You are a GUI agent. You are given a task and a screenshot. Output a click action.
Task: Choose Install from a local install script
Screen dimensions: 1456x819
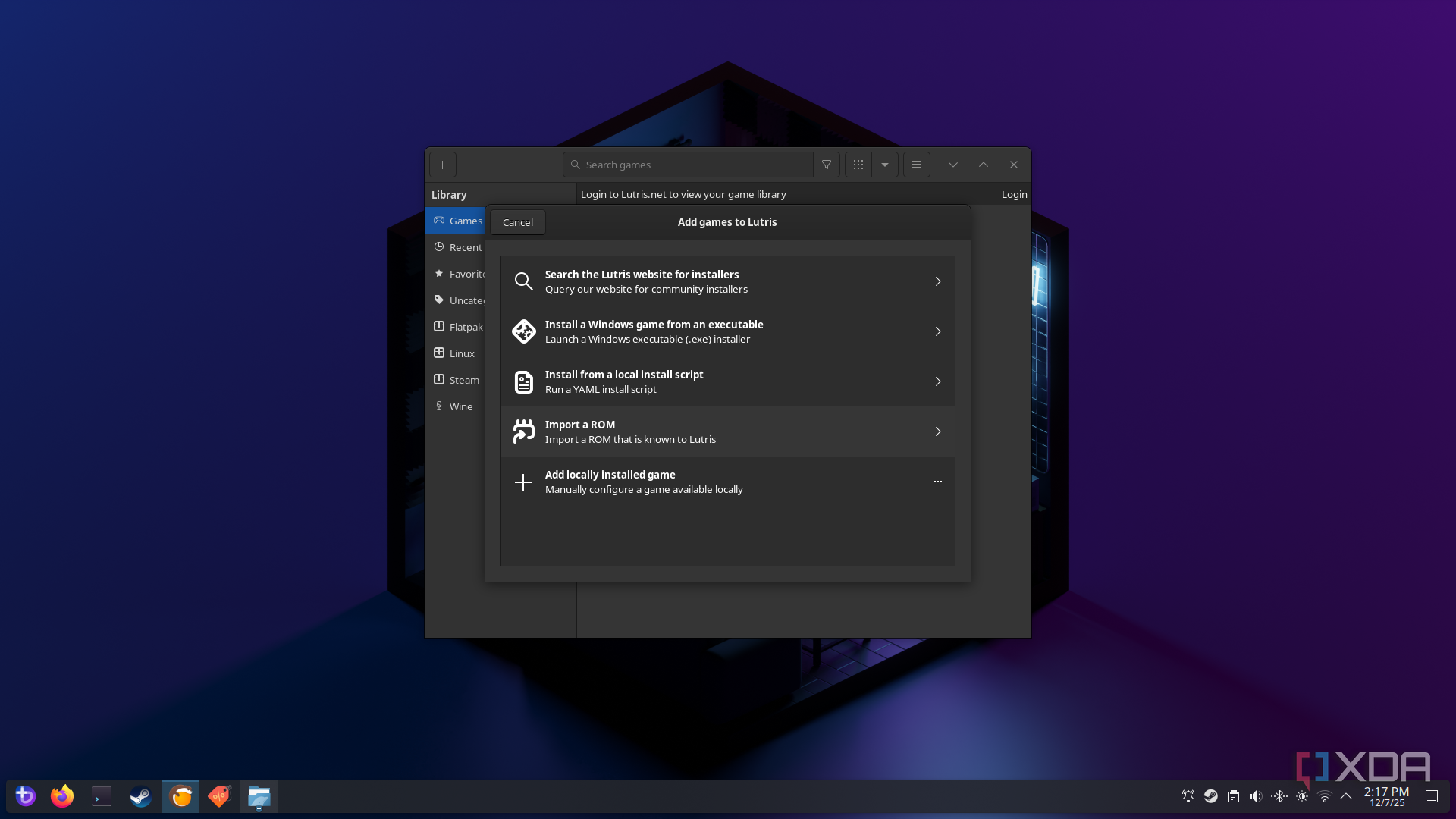pos(727,381)
